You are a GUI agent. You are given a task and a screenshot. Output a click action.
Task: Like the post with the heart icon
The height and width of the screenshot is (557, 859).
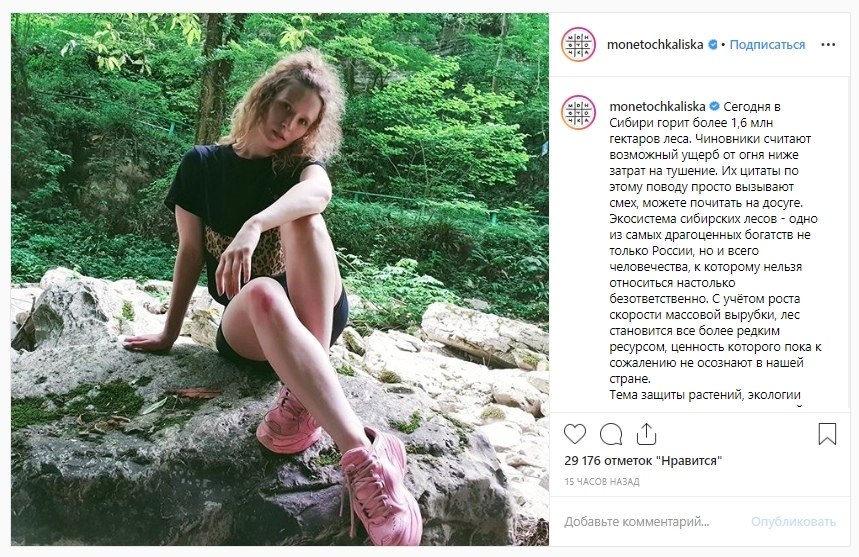coord(575,434)
